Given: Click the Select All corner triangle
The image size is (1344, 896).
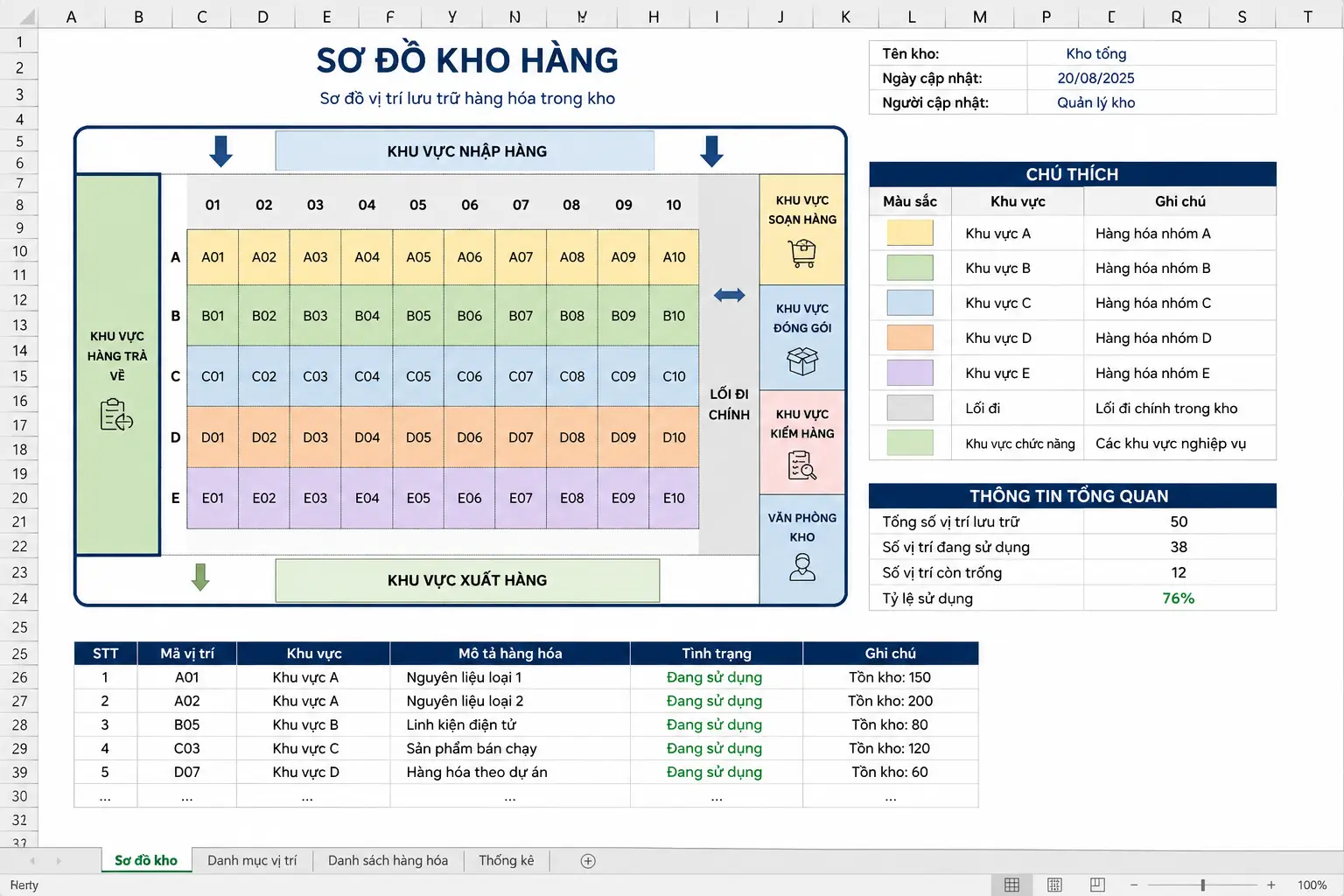Looking at the screenshot, I should (x=26, y=17).
